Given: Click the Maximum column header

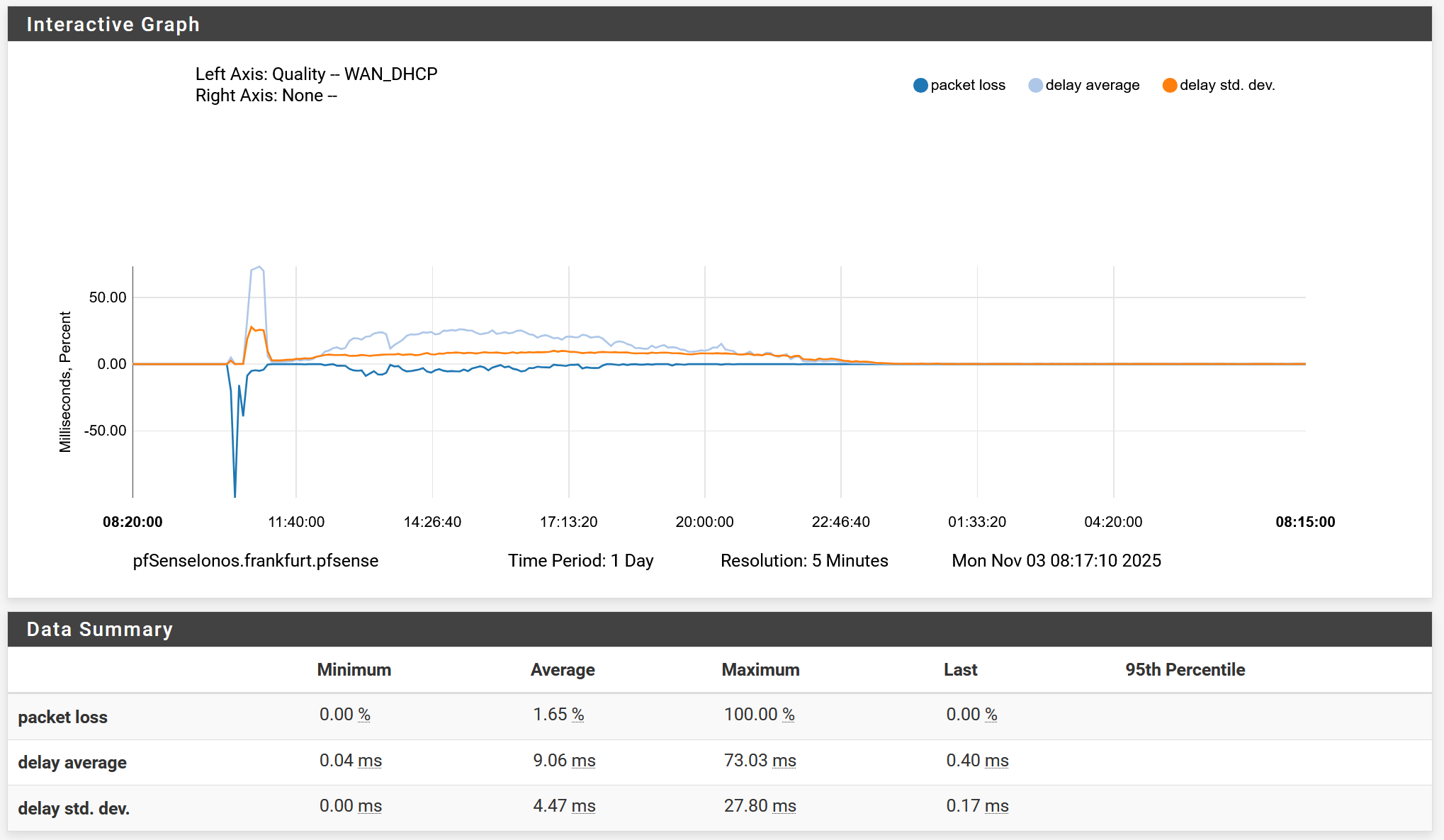Looking at the screenshot, I should (x=760, y=670).
